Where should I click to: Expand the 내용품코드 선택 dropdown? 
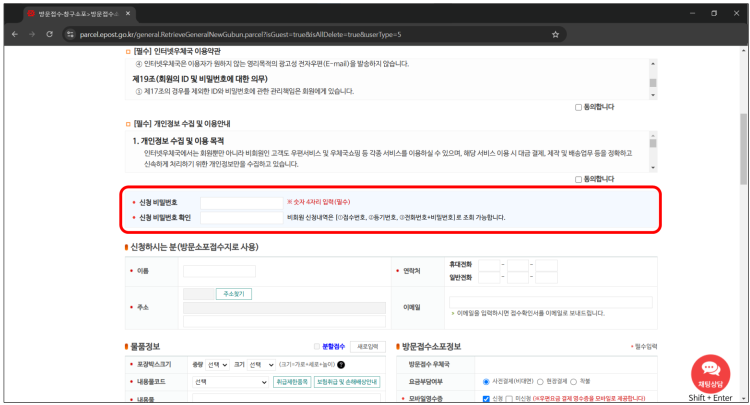coord(230,382)
